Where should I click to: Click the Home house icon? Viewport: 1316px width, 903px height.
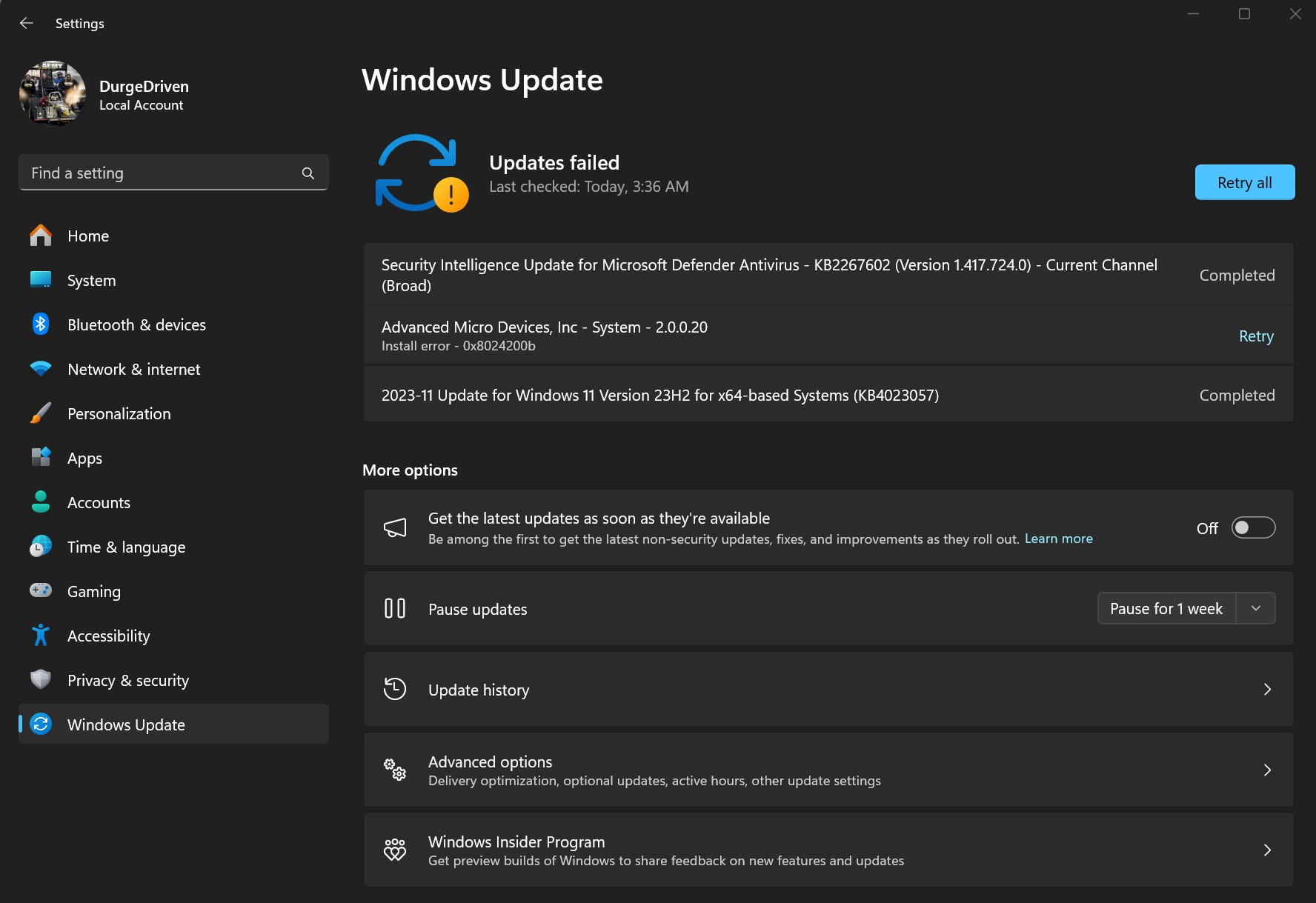41,236
